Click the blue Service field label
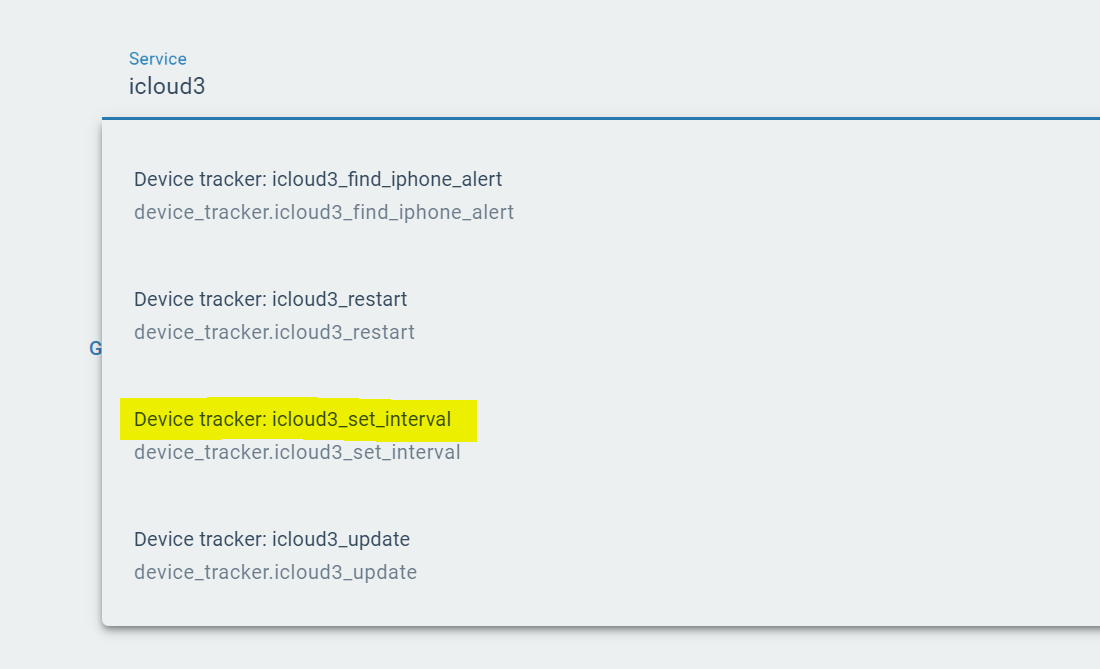1100x669 pixels. point(157,58)
